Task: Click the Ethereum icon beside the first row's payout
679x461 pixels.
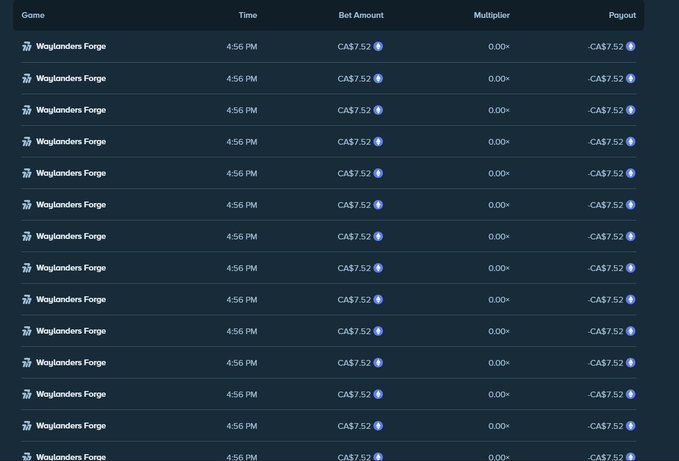Action: (x=630, y=46)
